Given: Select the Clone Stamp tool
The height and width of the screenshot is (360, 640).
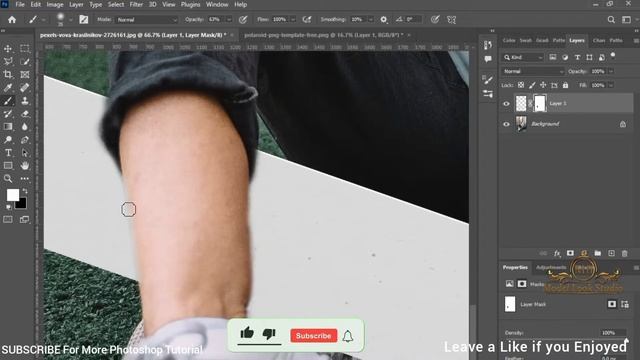Looking at the screenshot, I should (x=25, y=100).
